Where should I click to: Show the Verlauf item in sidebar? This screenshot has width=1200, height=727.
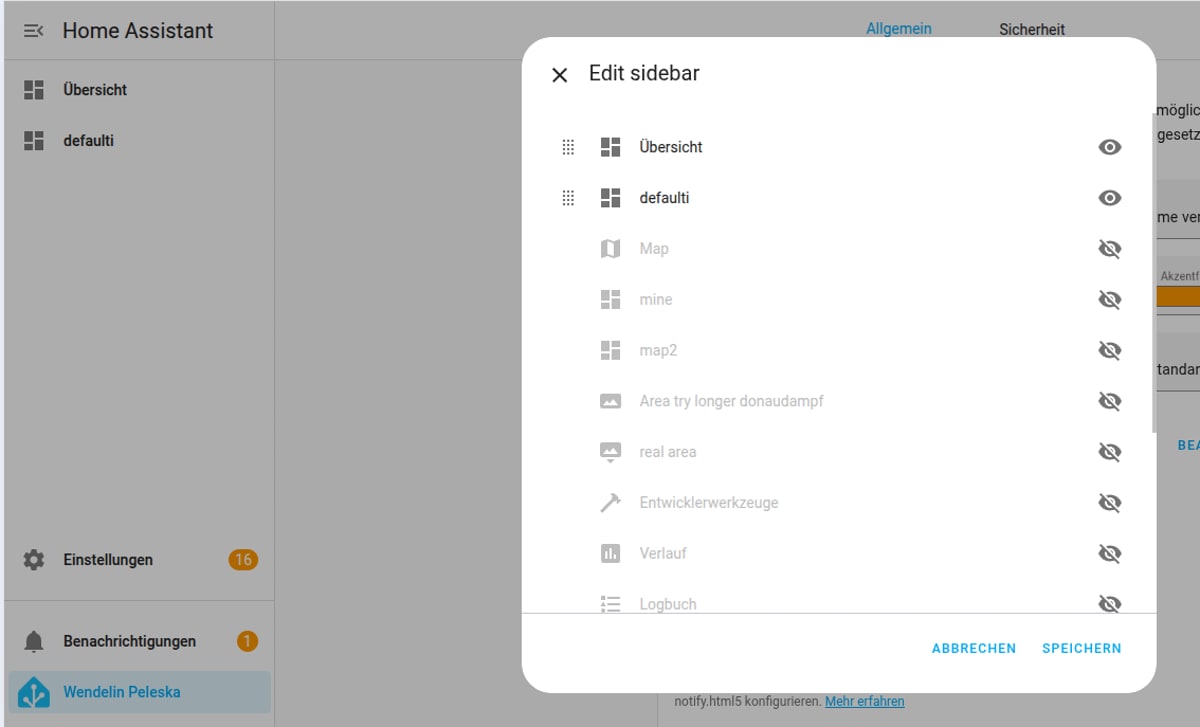(1109, 553)
